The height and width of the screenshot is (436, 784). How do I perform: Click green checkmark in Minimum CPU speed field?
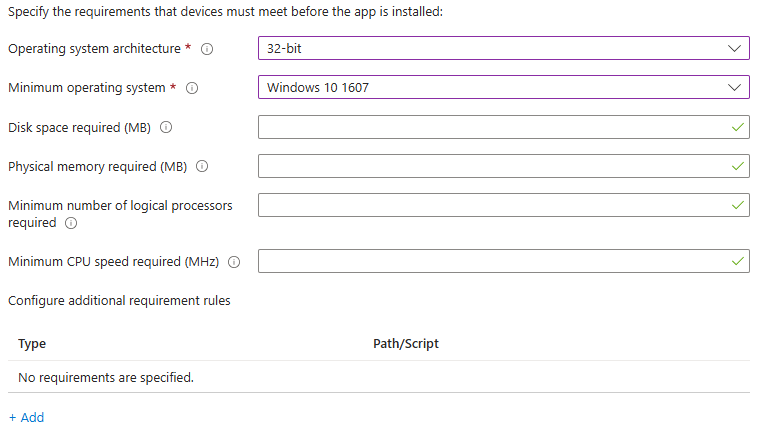pos(738,261)
